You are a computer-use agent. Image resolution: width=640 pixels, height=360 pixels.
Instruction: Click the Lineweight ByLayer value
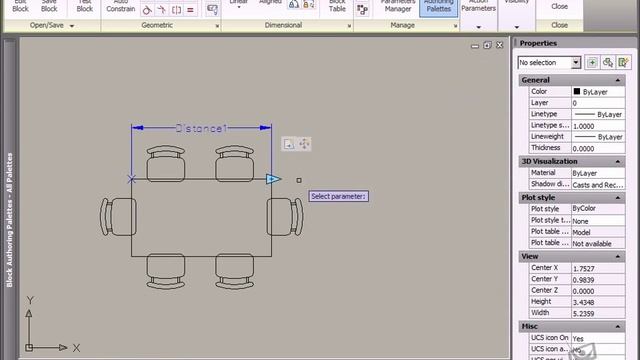[598, 137]
